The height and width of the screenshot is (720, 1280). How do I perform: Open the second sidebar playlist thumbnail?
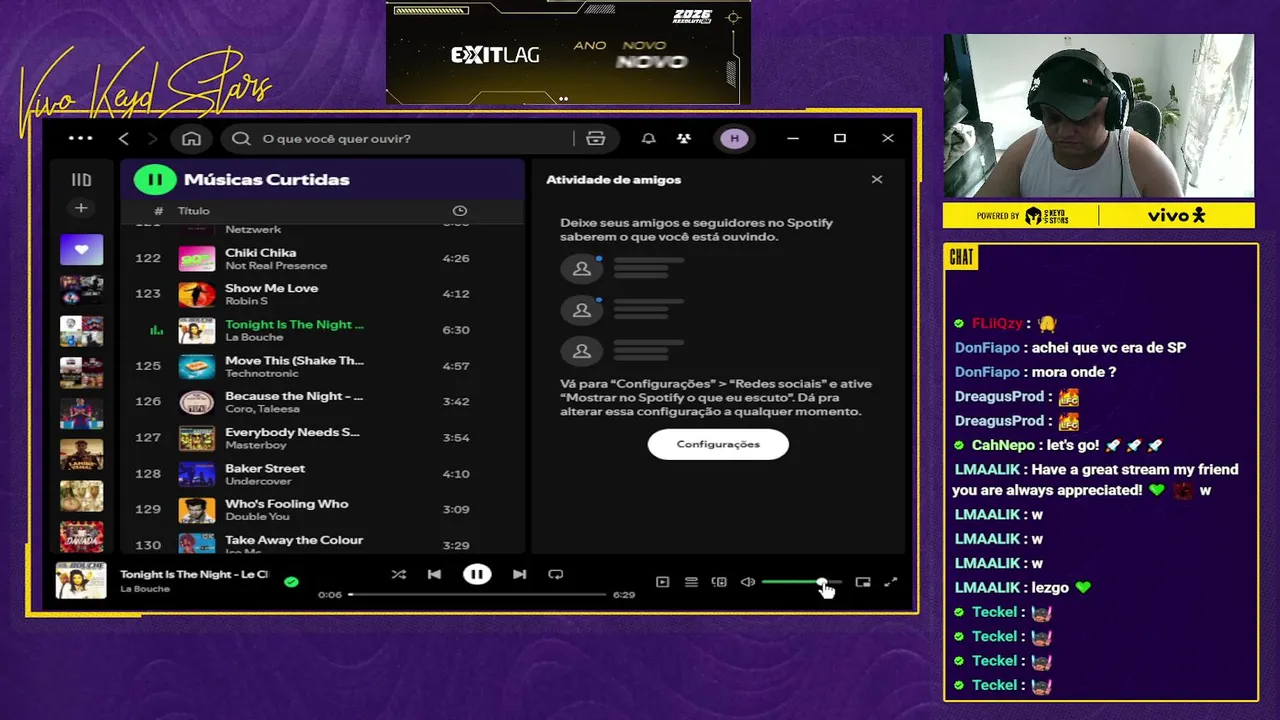coord(81,290)
